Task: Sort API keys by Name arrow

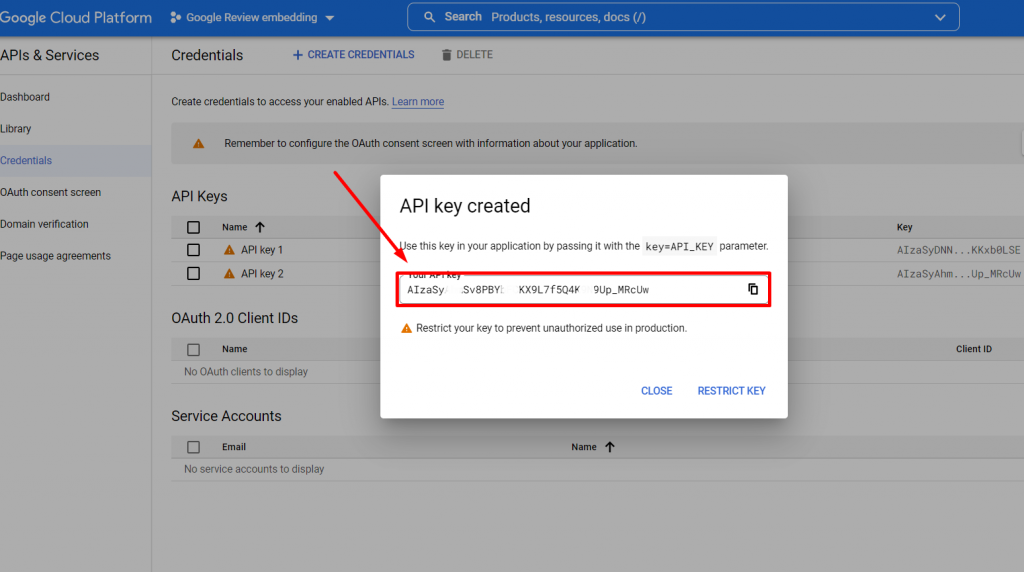Action: tap(260, 227)
